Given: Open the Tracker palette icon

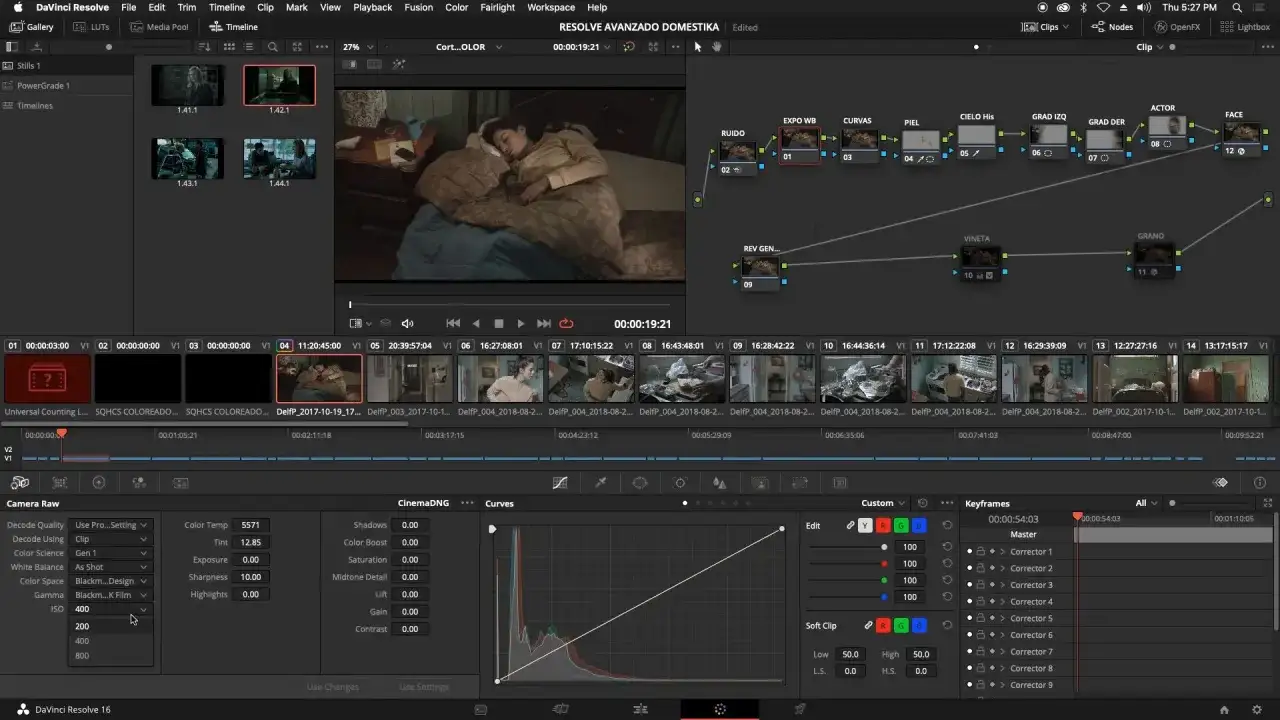Looking at the screenshot, I should point(680,482).
